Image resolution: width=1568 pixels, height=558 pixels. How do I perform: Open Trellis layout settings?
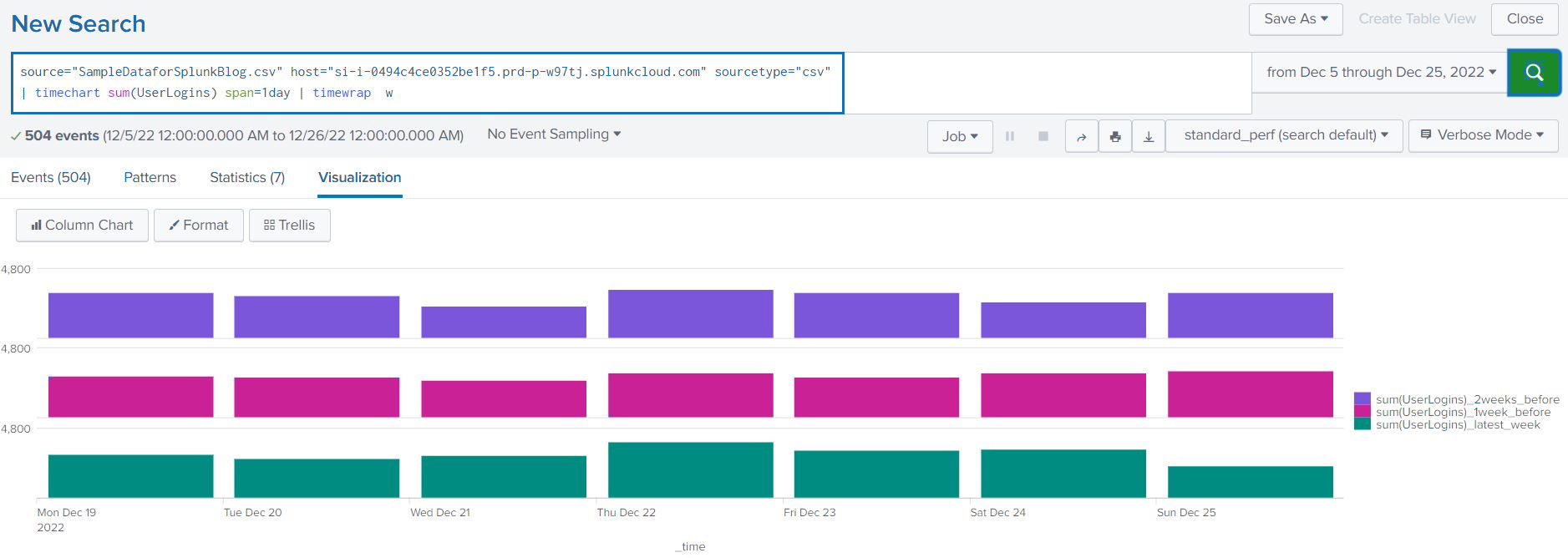(x=290, y=226)
